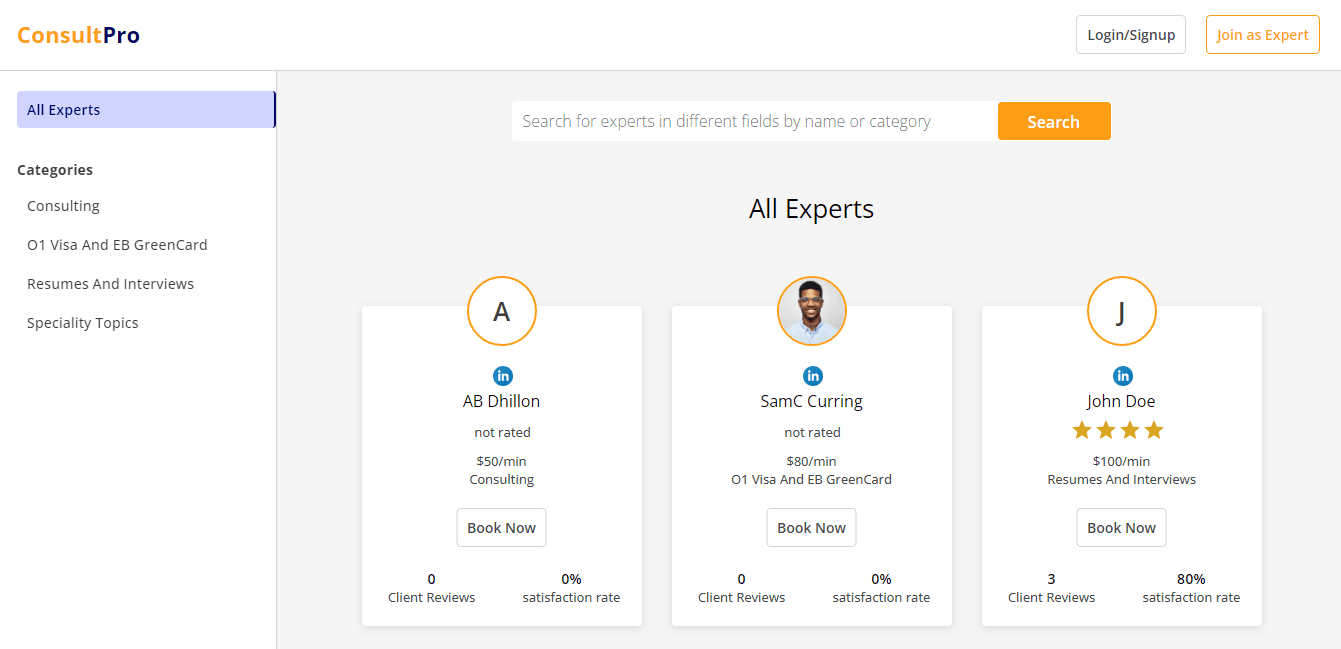Focus the expert search input field
1341x649 pixels.
coord(754,121)
